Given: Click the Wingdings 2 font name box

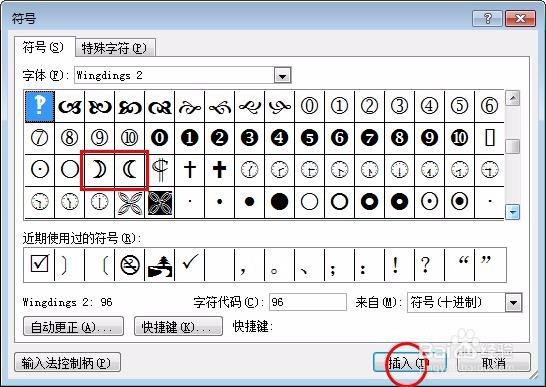Looking at the screenshot, I should (x=174, y=75).
